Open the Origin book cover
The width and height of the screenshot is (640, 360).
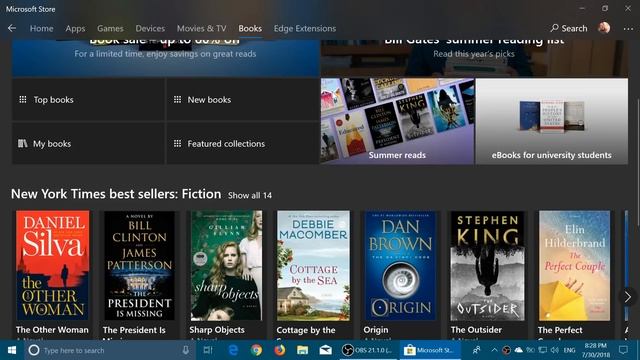[400, 265]
